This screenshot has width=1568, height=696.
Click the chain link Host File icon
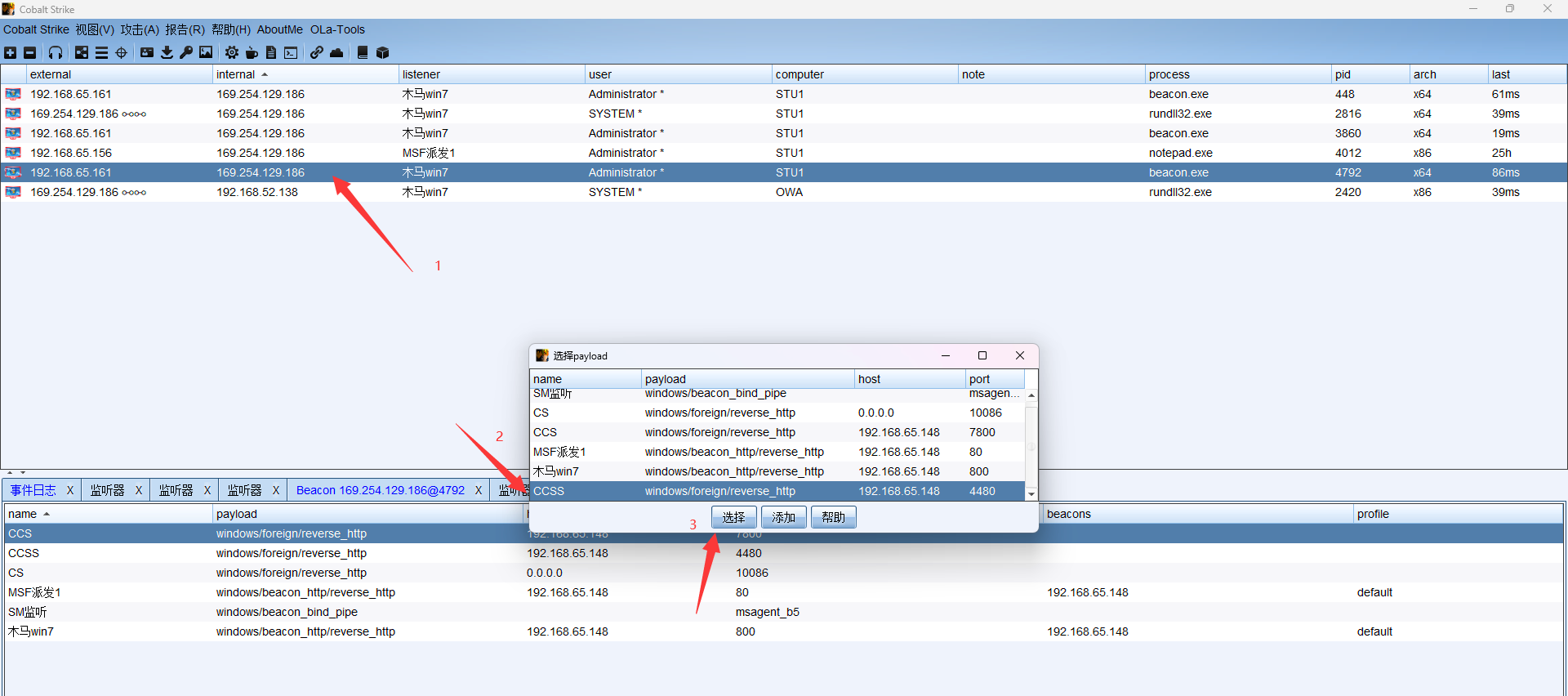(316, 53)
